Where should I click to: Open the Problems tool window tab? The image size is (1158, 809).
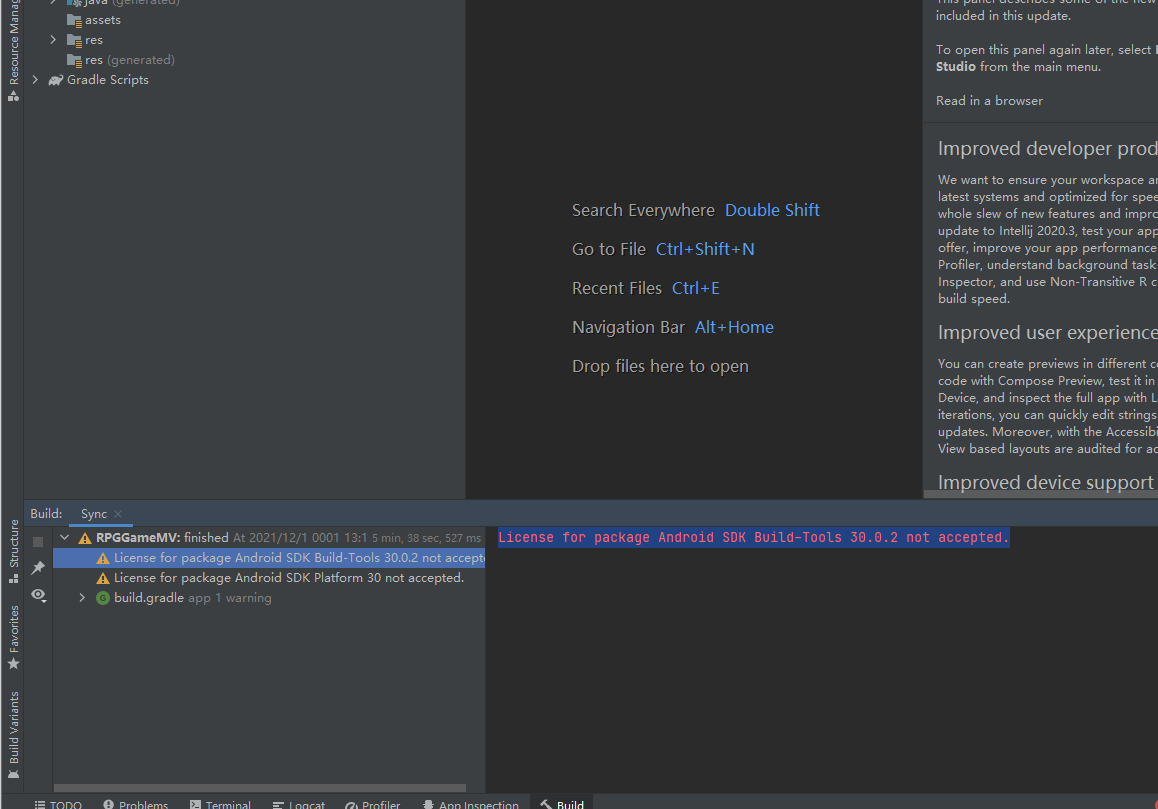136,804
